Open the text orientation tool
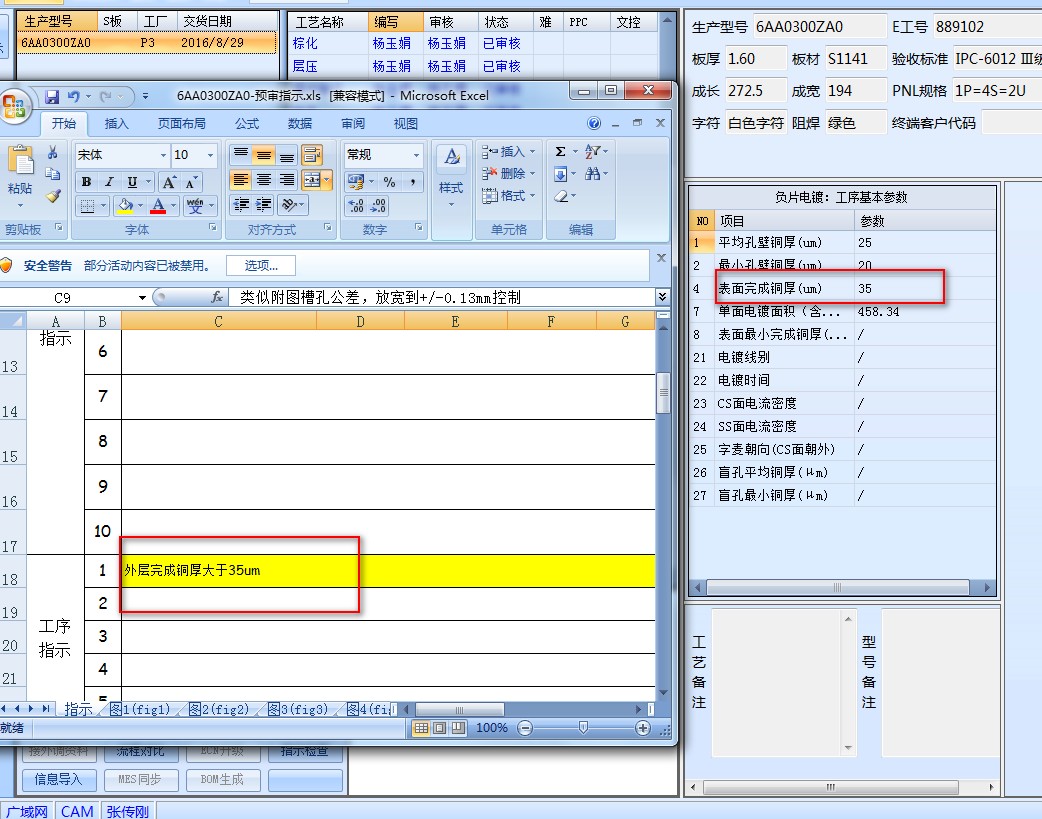Image resolution: width=1042 pixels, height=819 pixels. coord(289,205)
